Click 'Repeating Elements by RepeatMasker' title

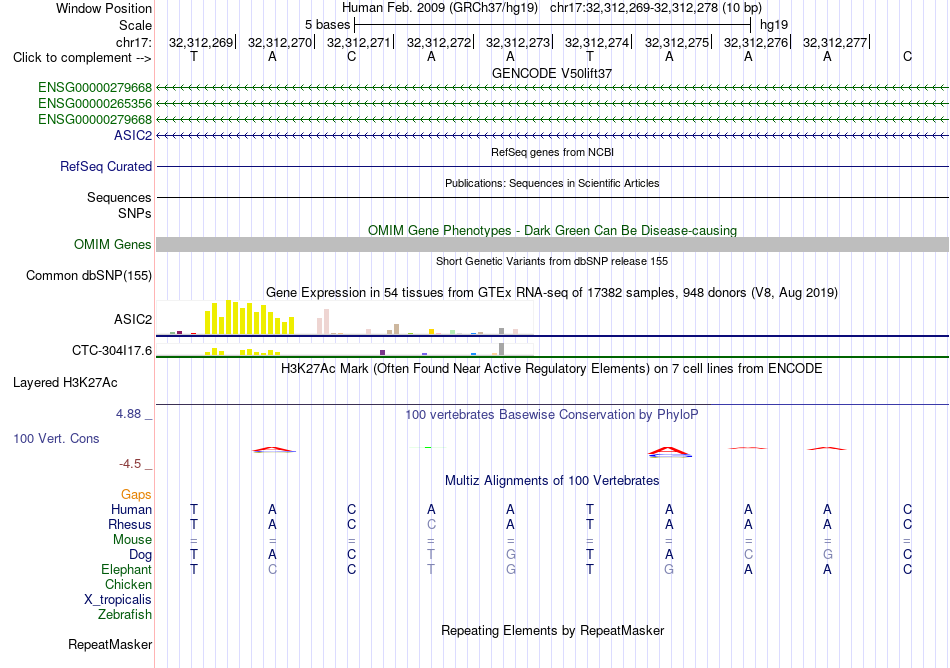pyautogui.click(x=553, y=630)
